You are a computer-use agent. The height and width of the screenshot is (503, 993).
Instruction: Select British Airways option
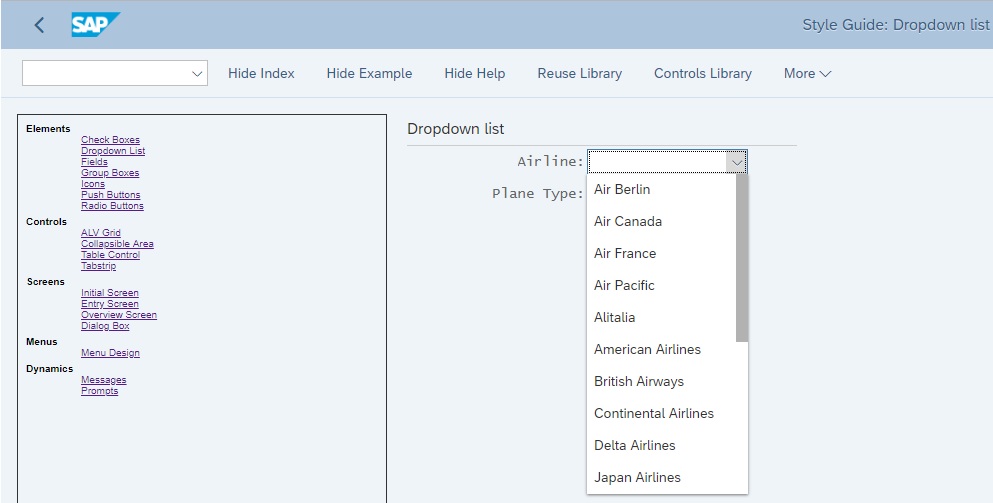[662, 381]
